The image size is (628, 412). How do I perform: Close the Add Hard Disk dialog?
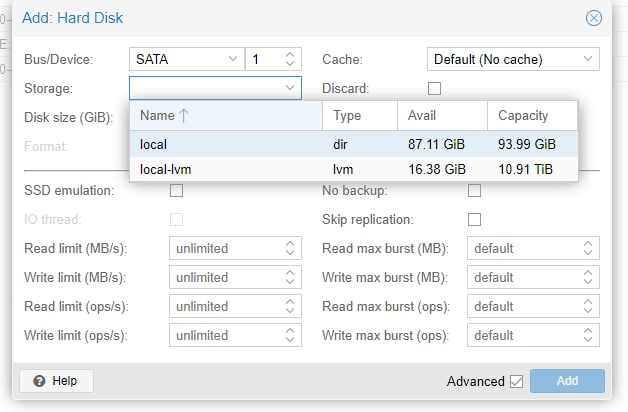point(594,18)
